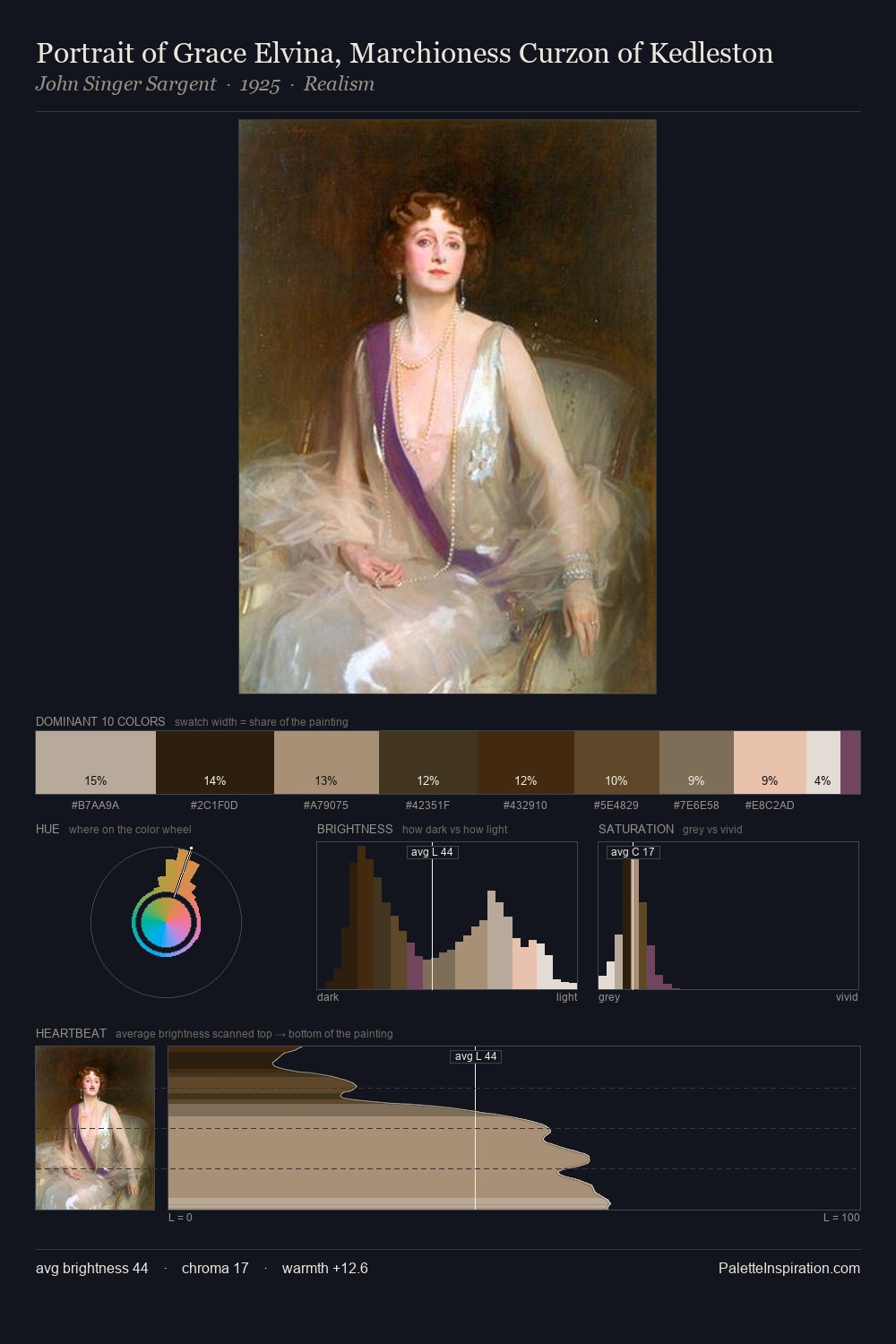This screenshot has height=1344, width=896.
Task: Click the 'DOMINANT 10 COLORS' heading
Action: (100, 721)
